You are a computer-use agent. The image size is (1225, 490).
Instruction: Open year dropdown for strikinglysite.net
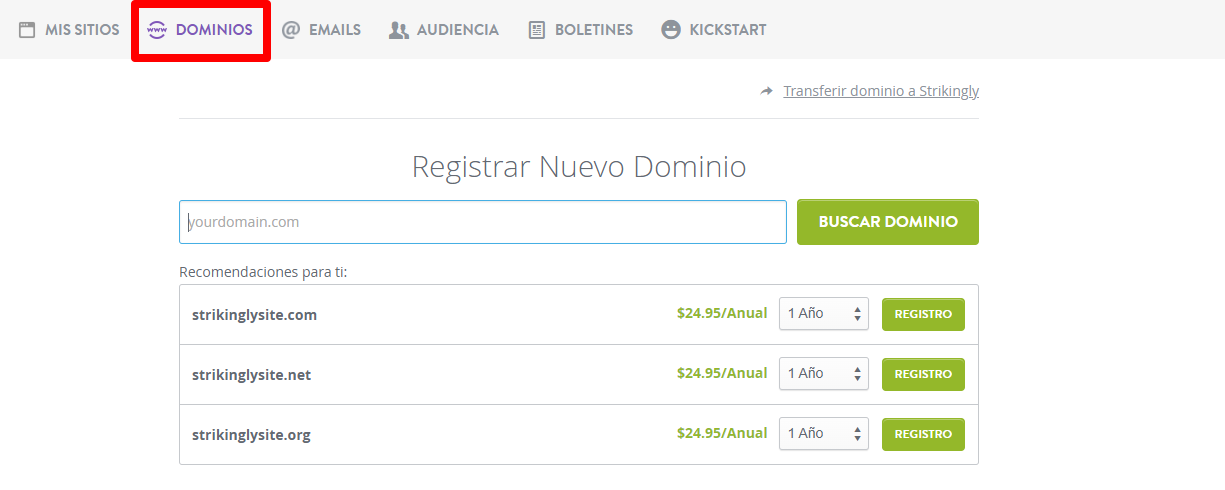click(x=824, y=374)
